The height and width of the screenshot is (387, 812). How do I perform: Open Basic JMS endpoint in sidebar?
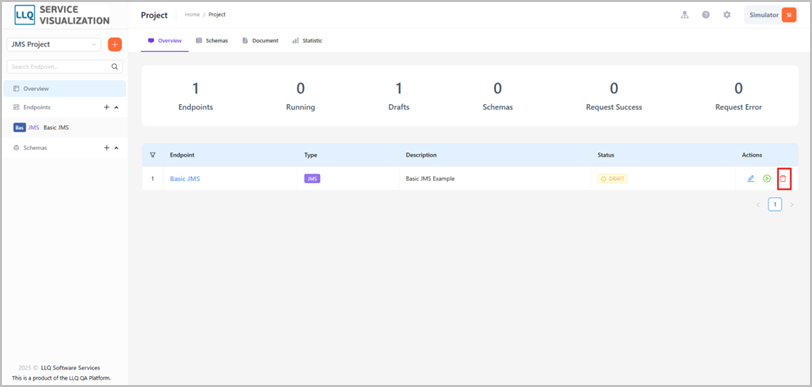pyautogui.click(x=64, y=127)
